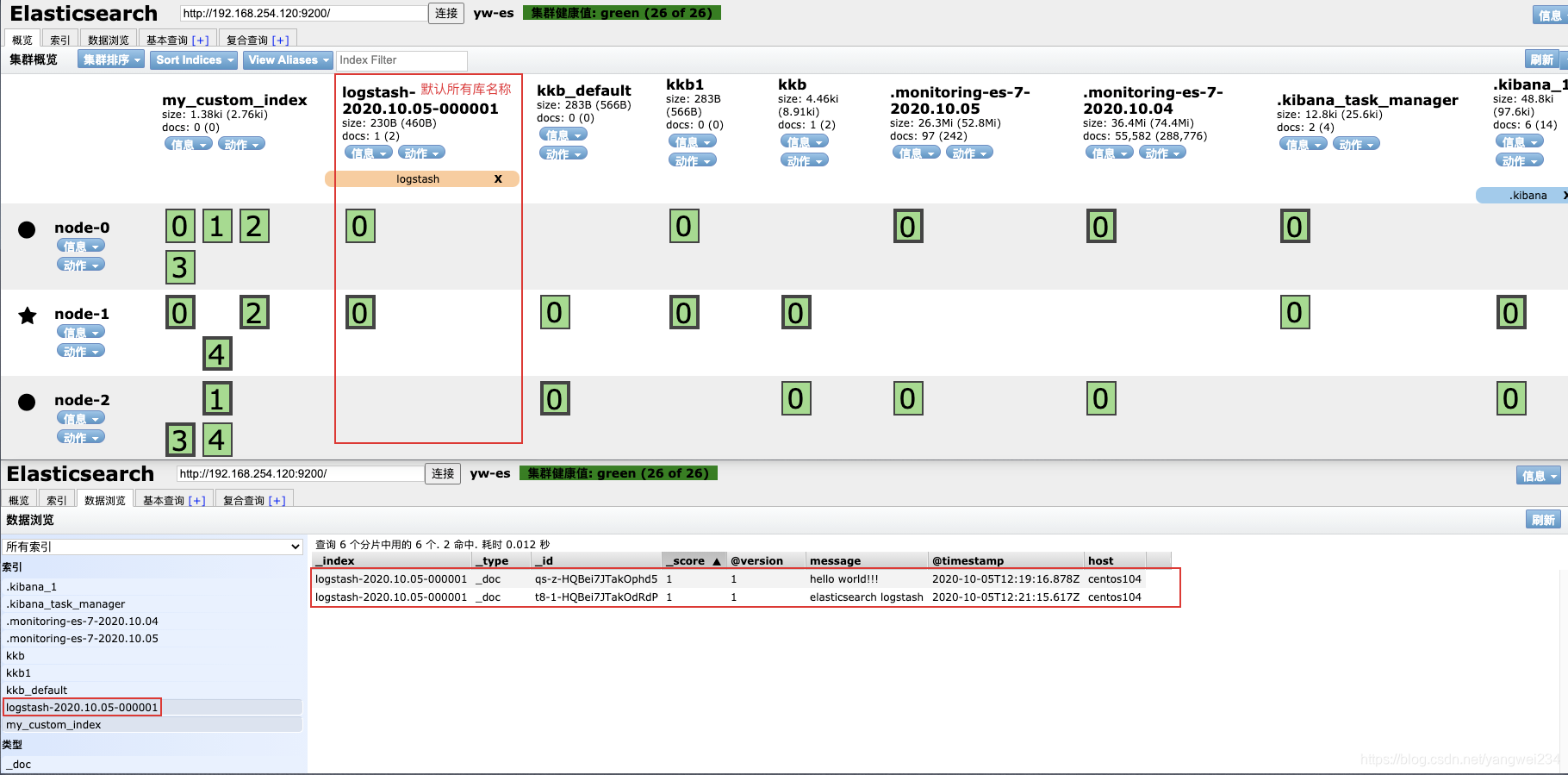Open 动作 dropdown for node-0
Screen dimensions: 1568x775
click(x=81, y=265)
